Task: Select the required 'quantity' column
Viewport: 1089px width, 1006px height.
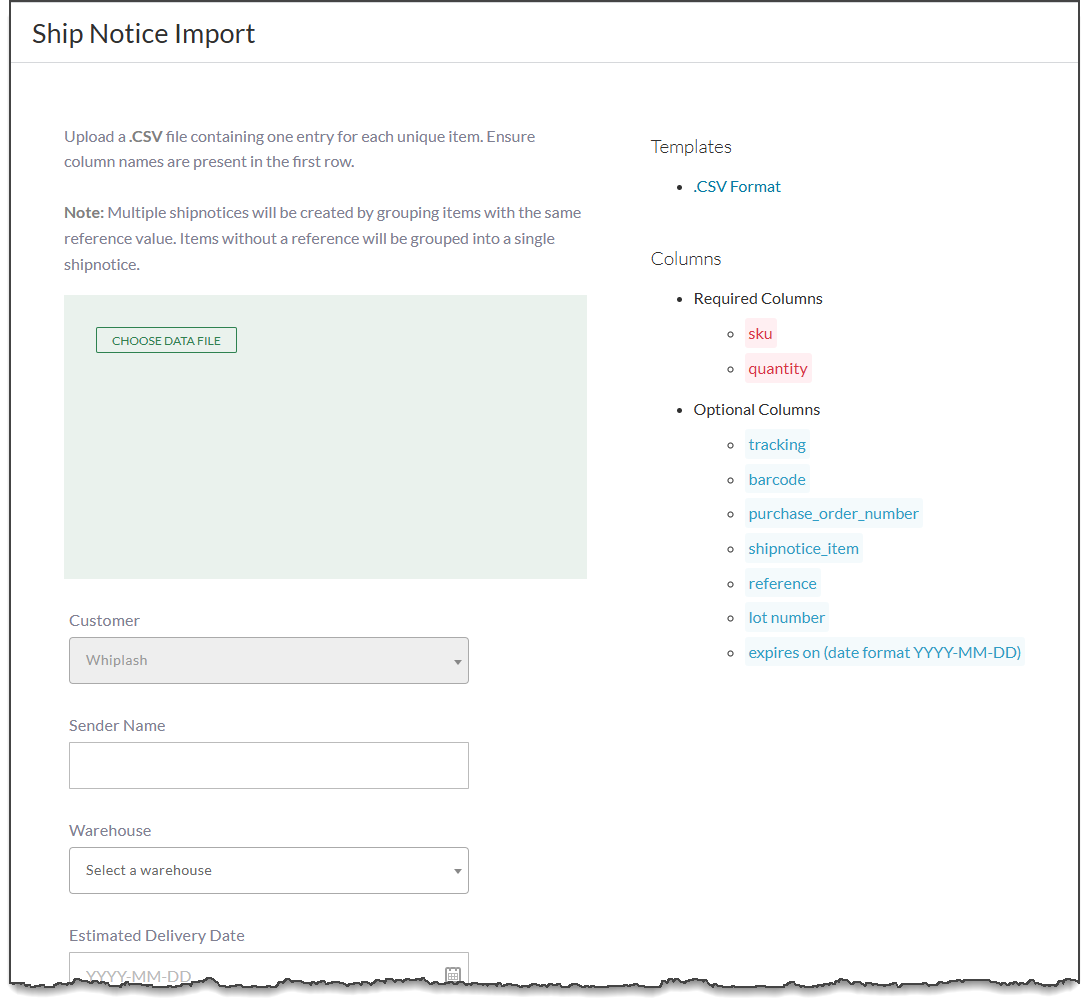Action: point(778,368)
